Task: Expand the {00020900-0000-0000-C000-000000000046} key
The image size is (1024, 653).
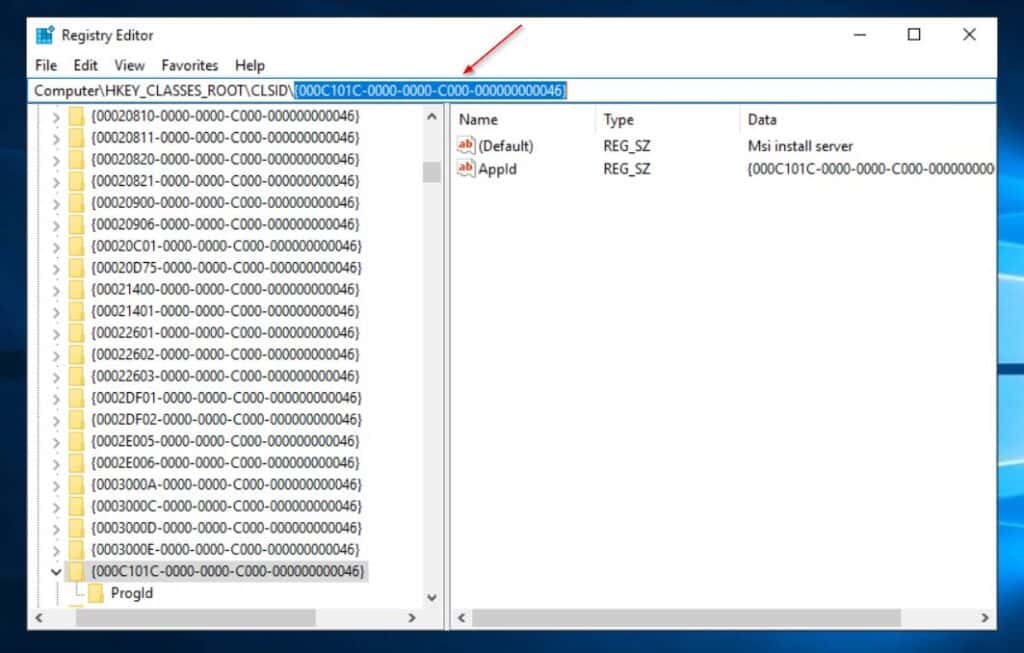Action: coord(56,203)
